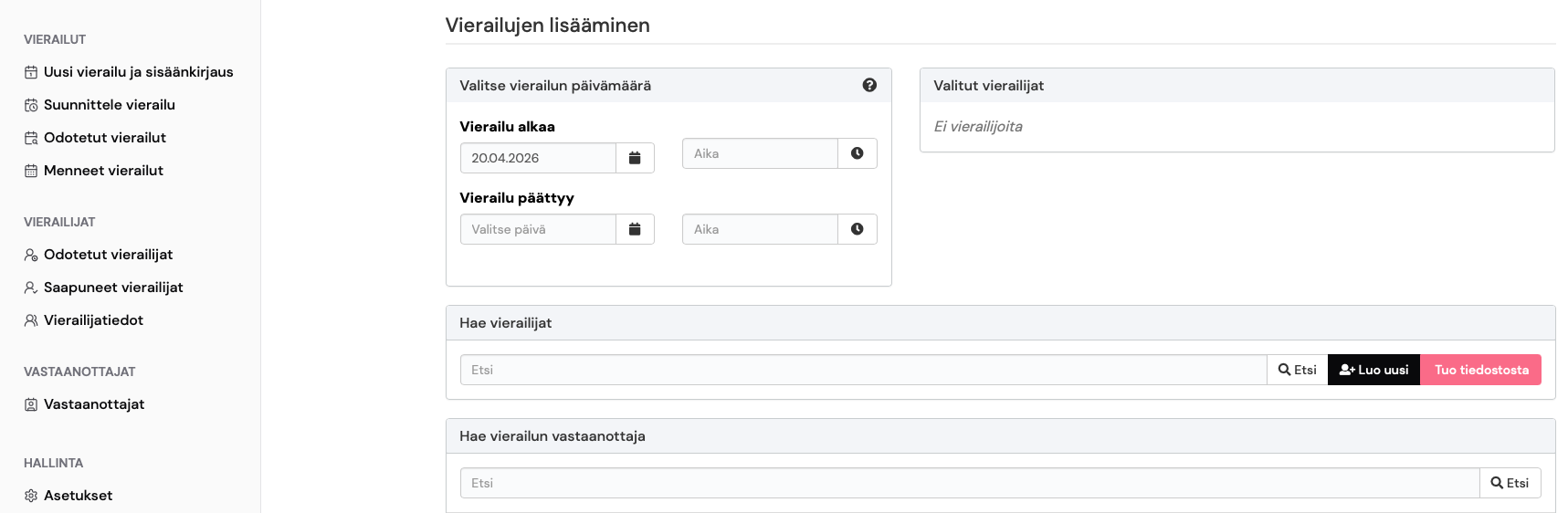This screenshot has height=513, width=1568.
Task: Open Asetukset settings
Action: click(78, 496)
